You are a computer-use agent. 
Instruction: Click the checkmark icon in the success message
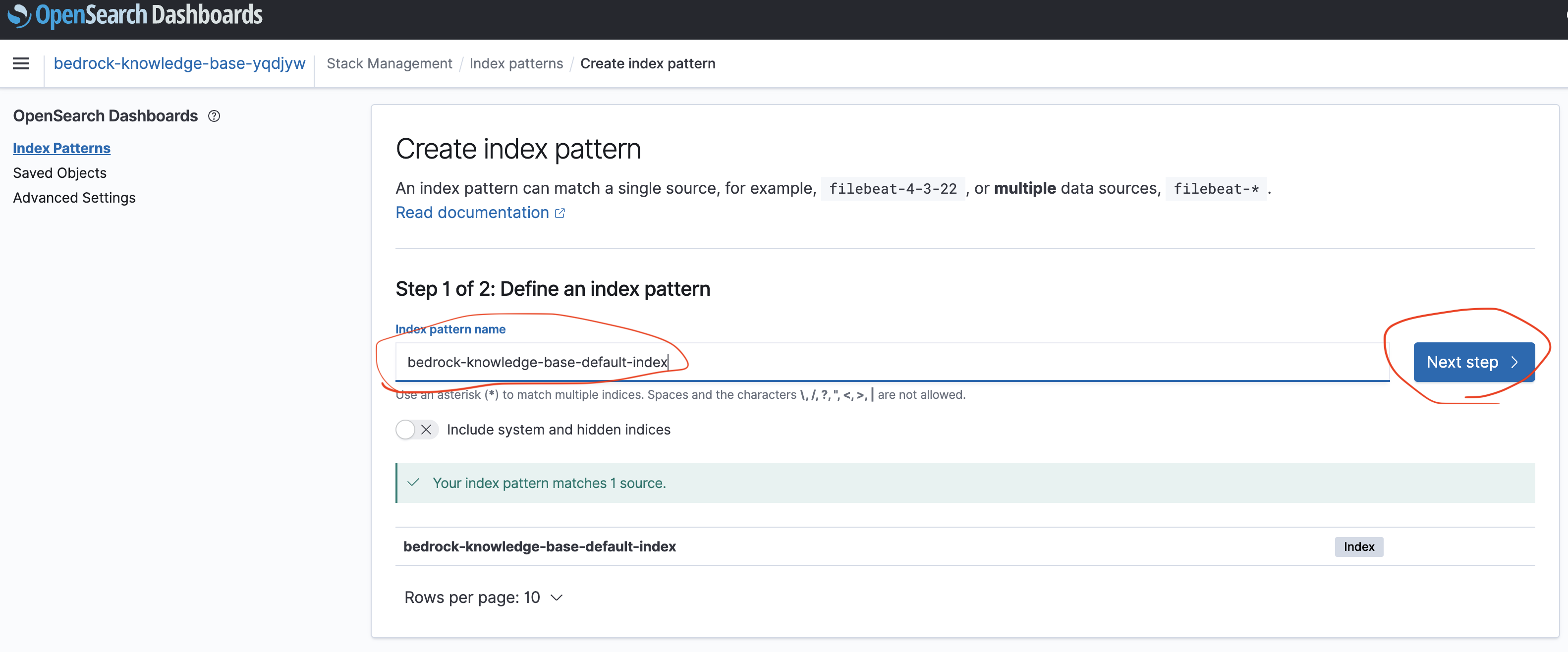tap(413, 483)
